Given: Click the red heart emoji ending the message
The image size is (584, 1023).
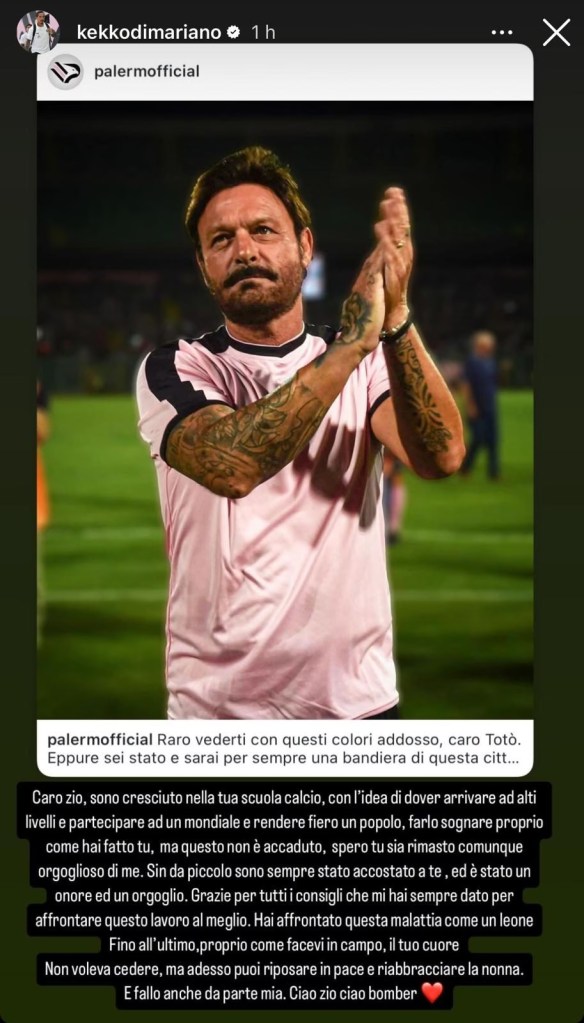Looking at the screenshot, I should (432, 992).
